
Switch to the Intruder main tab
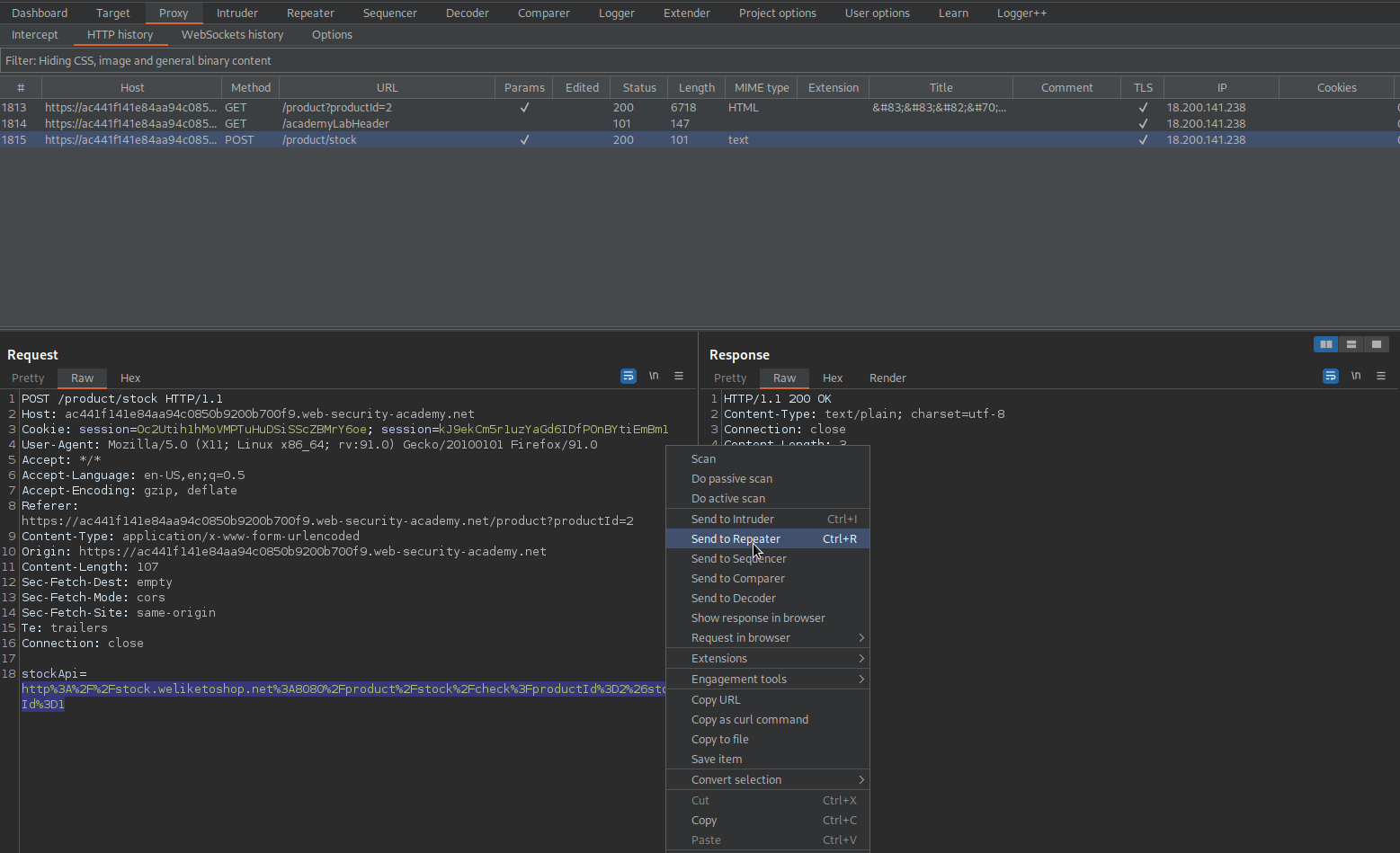point(237,13)
